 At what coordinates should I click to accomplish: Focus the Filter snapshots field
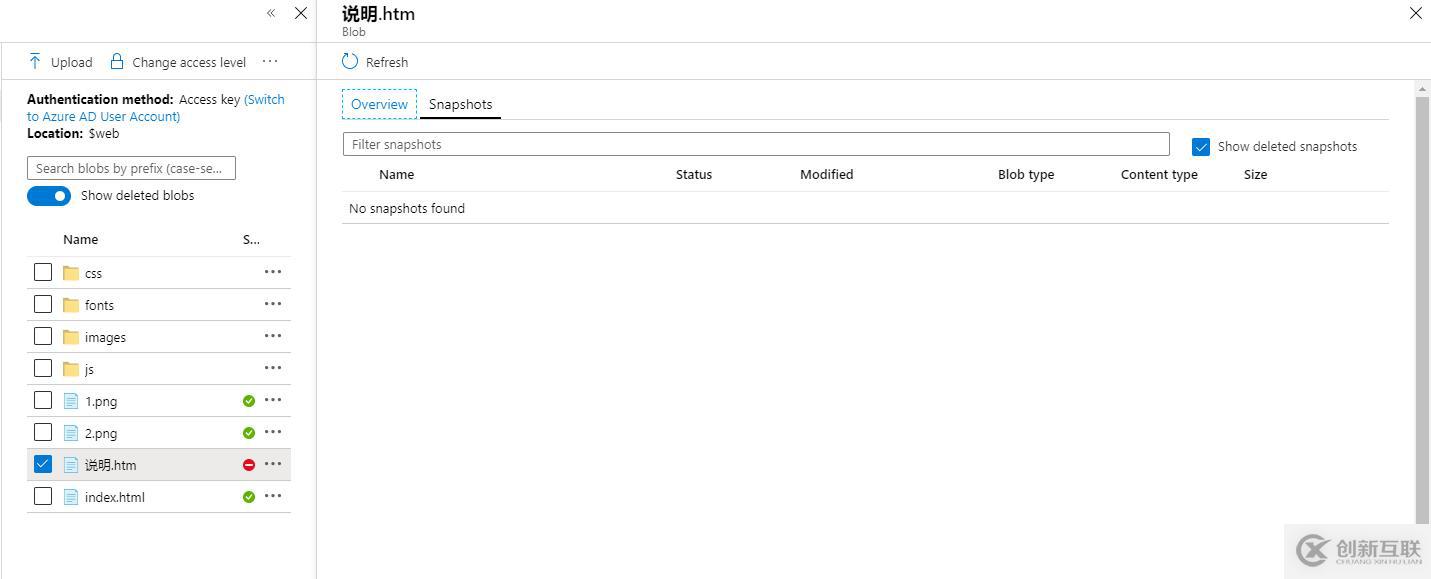pyautogui.click(x=756, y=144)
